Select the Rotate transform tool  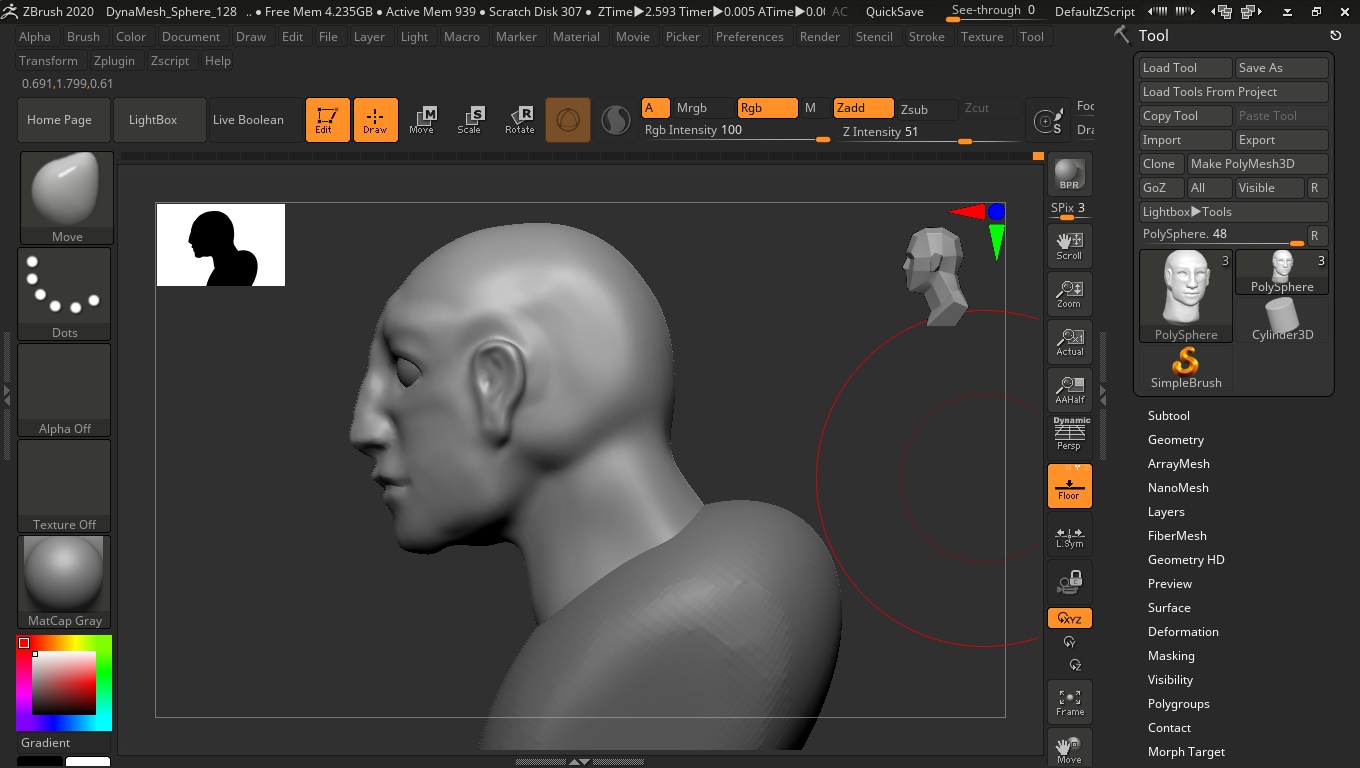[519, 120]
